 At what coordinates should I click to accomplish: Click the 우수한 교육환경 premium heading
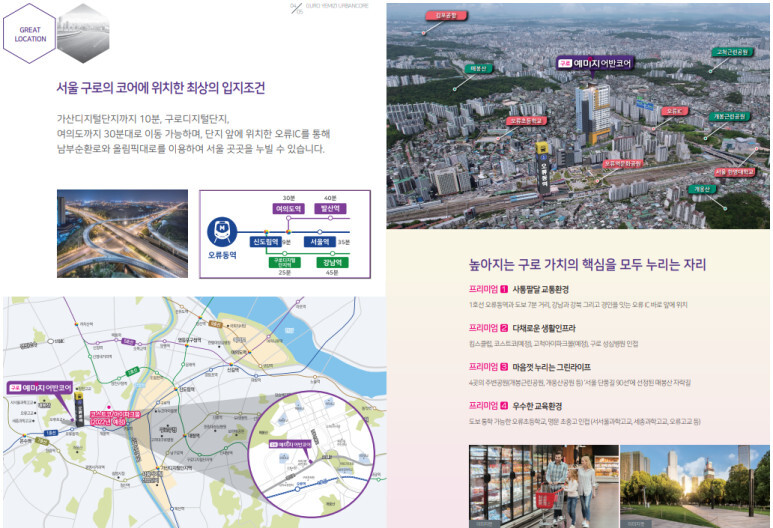coord(537,406)
